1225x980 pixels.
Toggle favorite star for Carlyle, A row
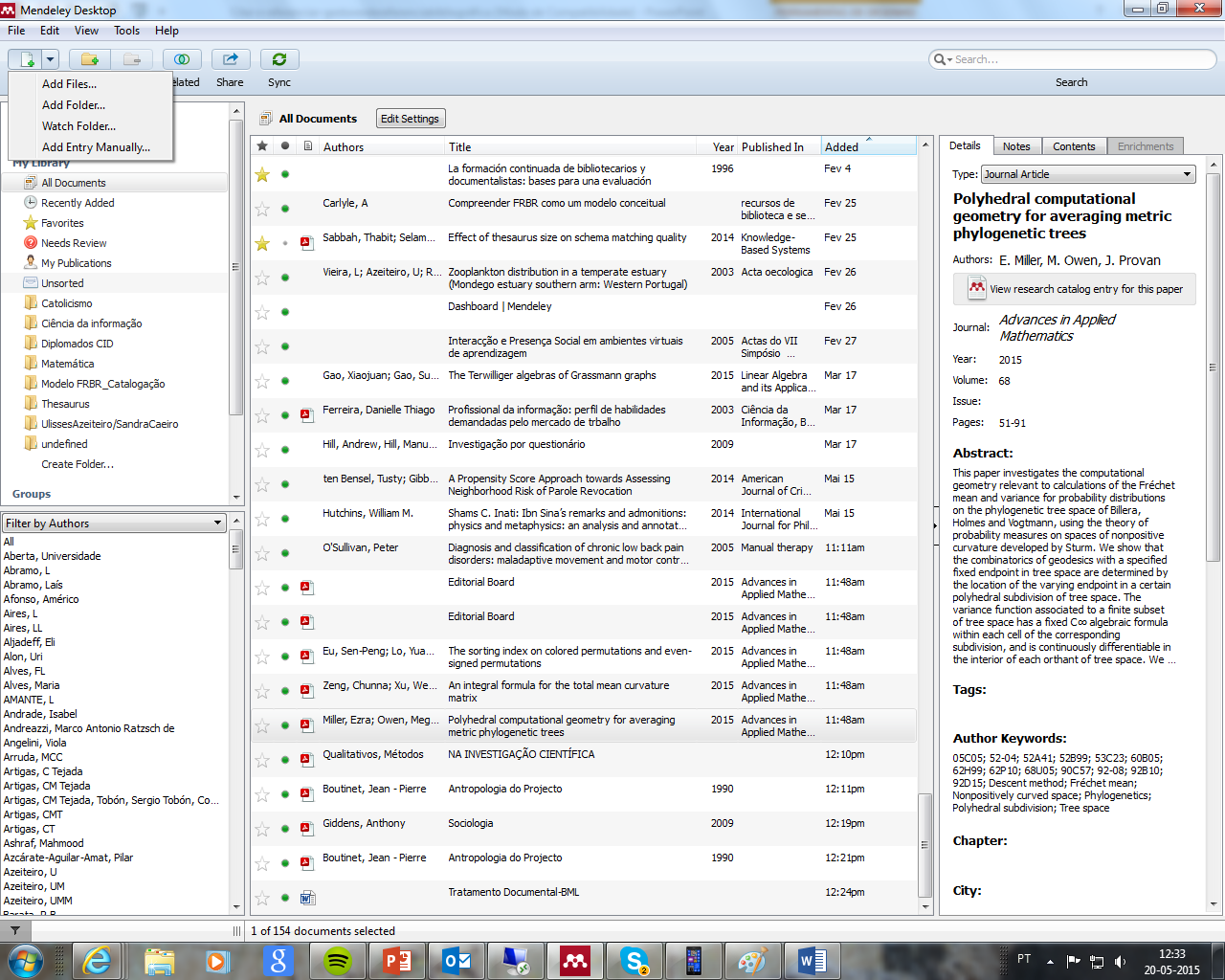click(262, 209)
